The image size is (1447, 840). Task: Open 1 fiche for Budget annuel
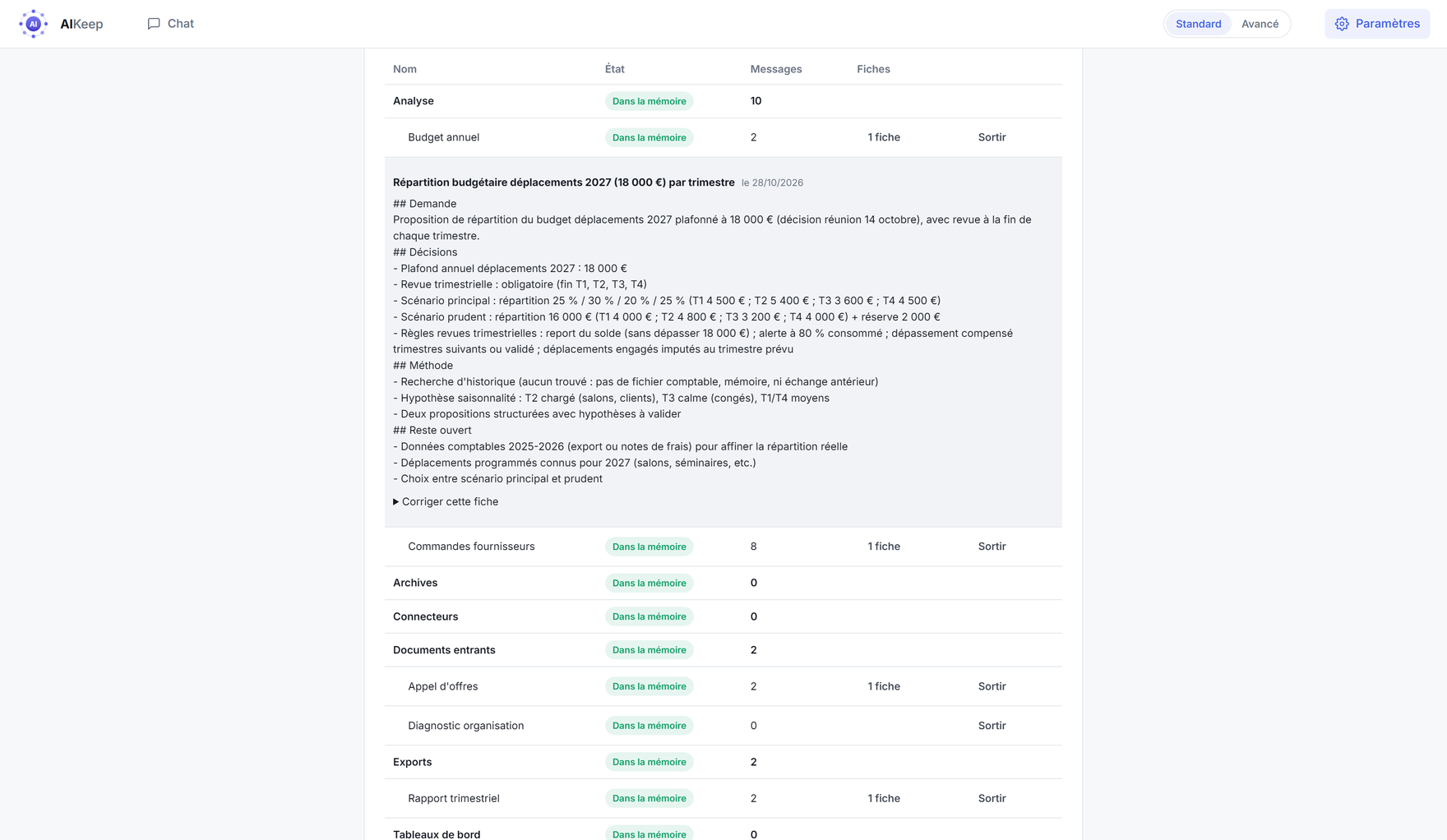[x=884, y=137]
